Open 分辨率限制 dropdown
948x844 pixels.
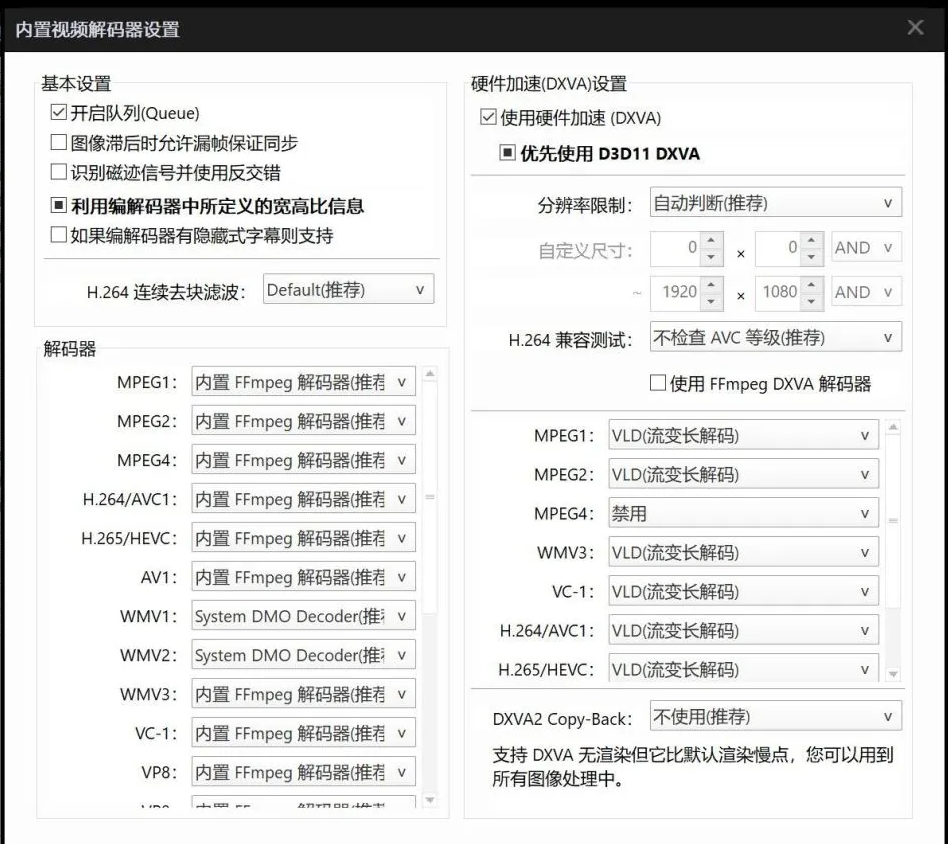[776, 203]
